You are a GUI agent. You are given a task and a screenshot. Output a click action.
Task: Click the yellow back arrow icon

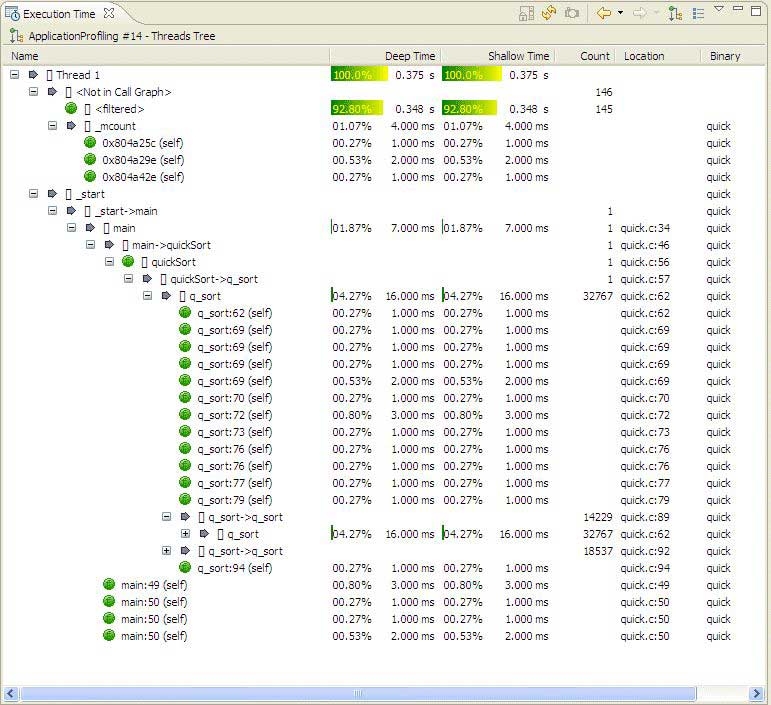click(x=603, y=13)
